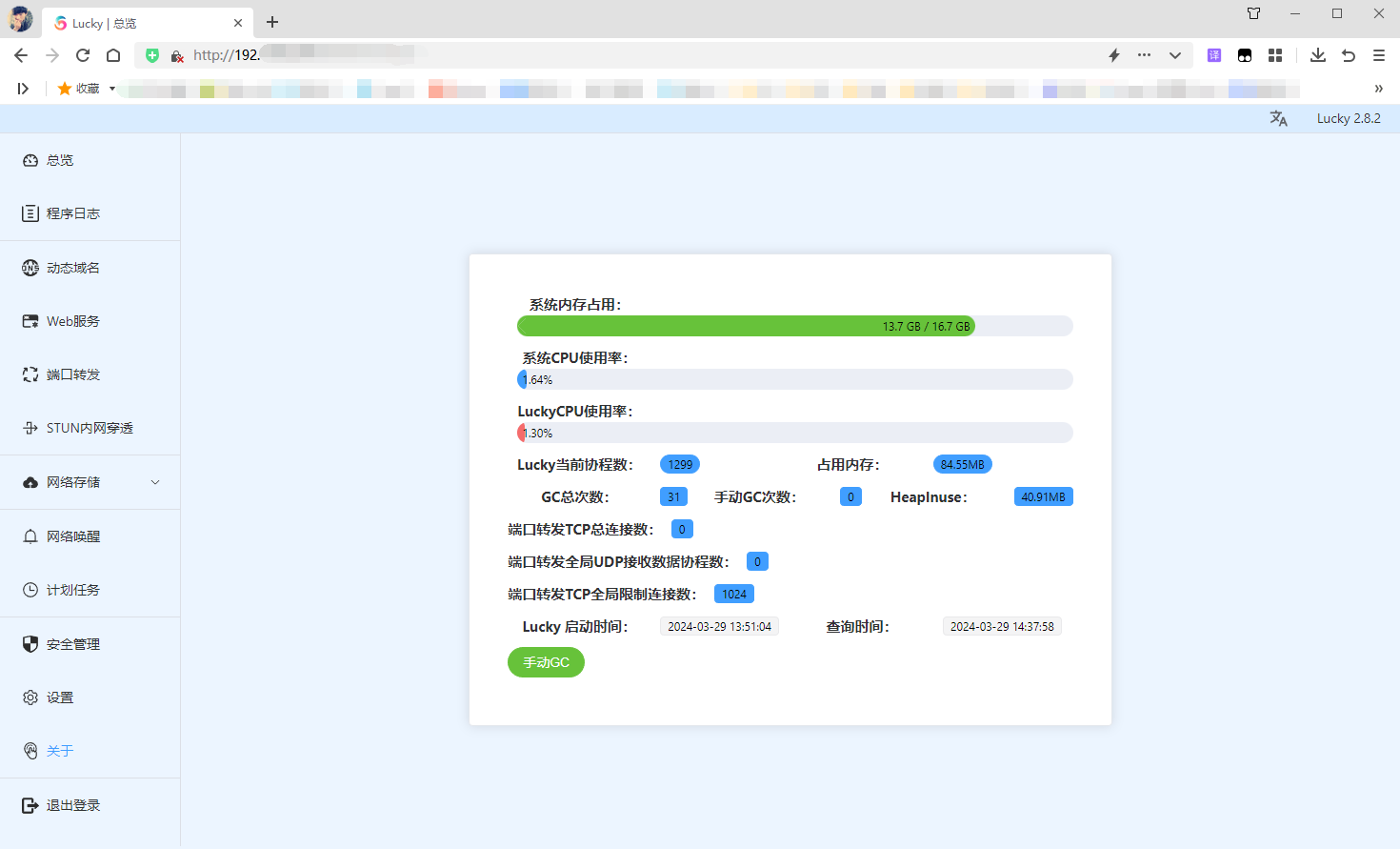Open STUN内网穿透 page
This screenshot has height=849, width=1400.
coord(89,428)
